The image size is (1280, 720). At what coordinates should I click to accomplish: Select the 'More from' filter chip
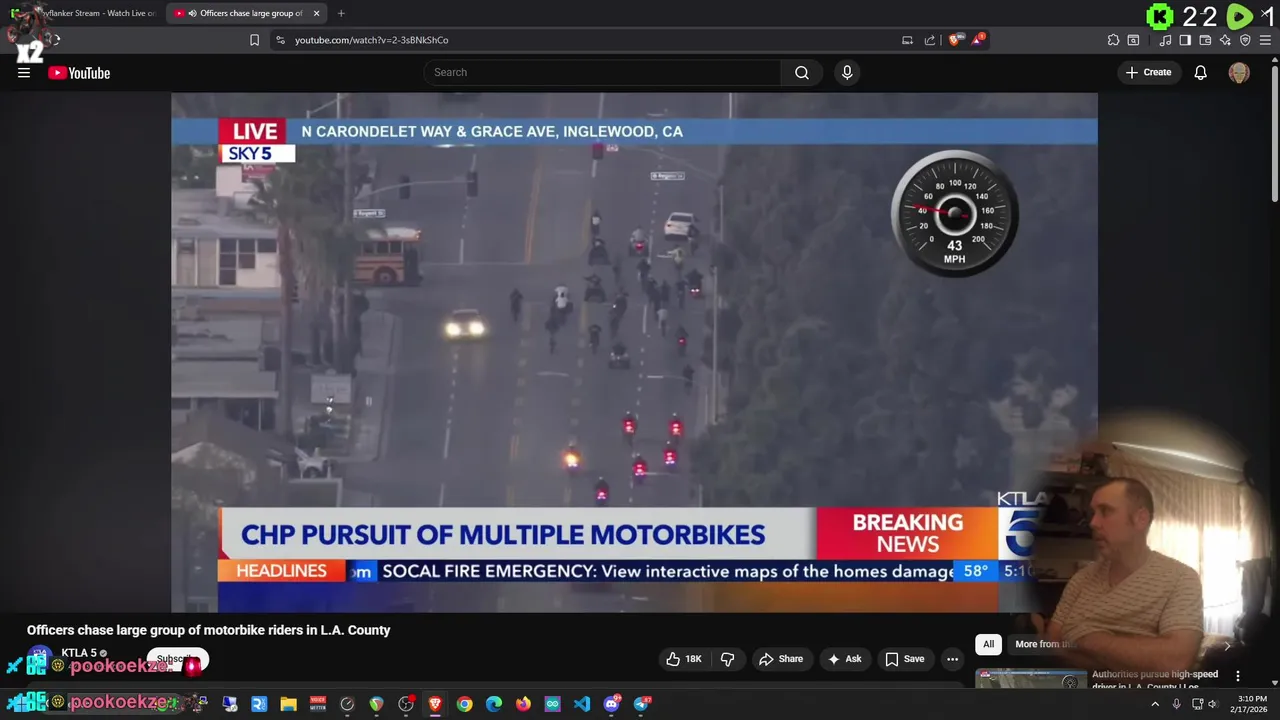1041,644
